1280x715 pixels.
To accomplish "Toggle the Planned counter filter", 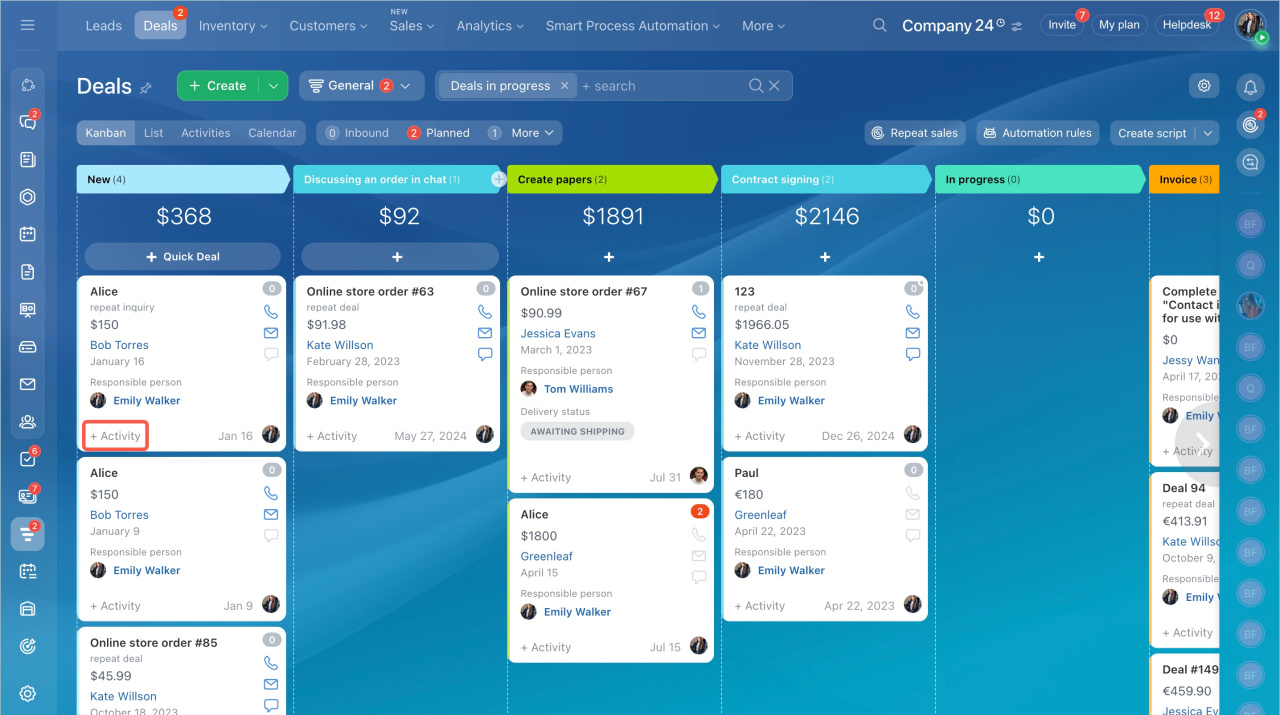I will (438, 133).
